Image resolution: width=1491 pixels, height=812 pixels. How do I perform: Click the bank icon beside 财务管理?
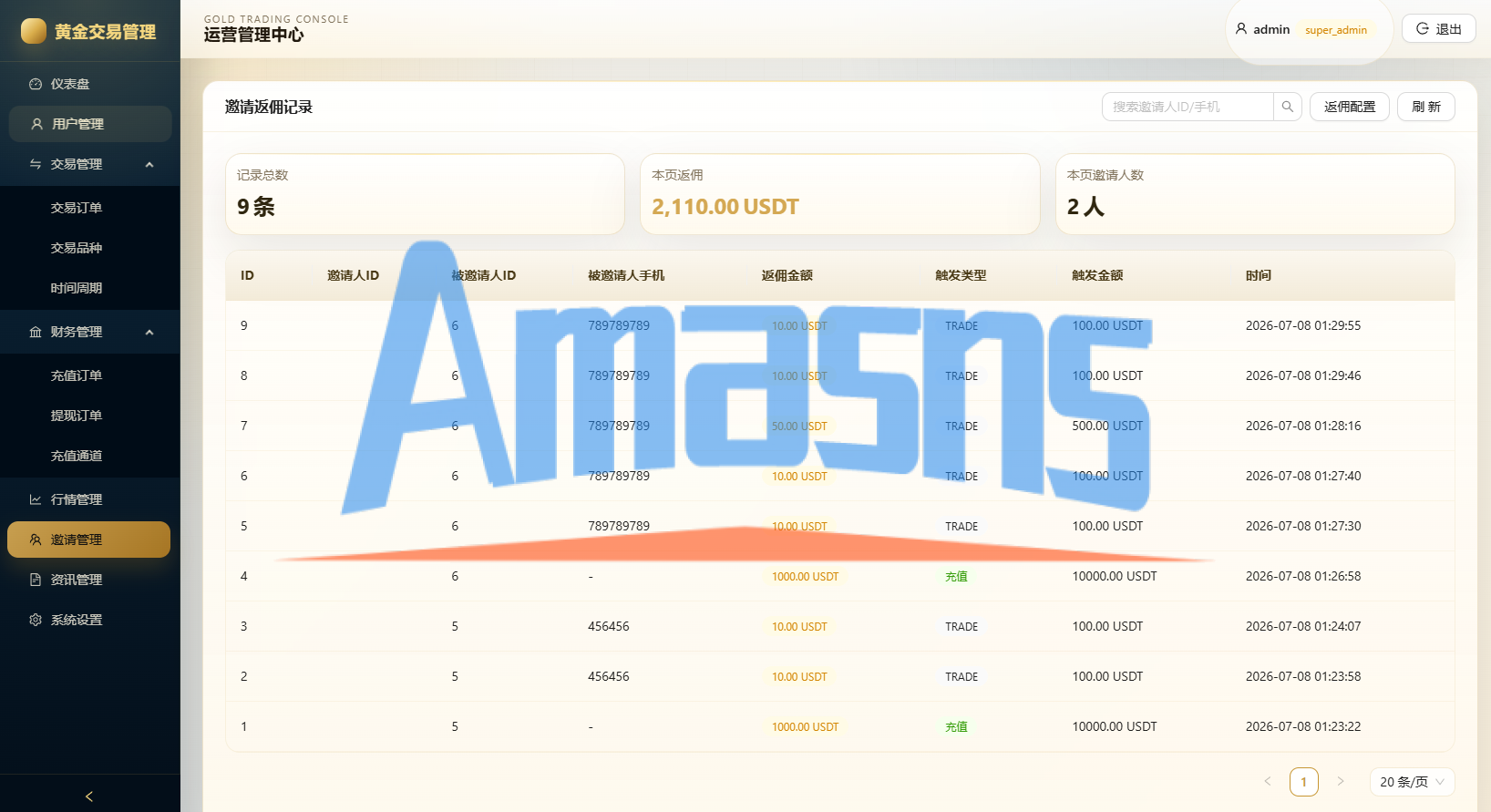click(36, 332)
